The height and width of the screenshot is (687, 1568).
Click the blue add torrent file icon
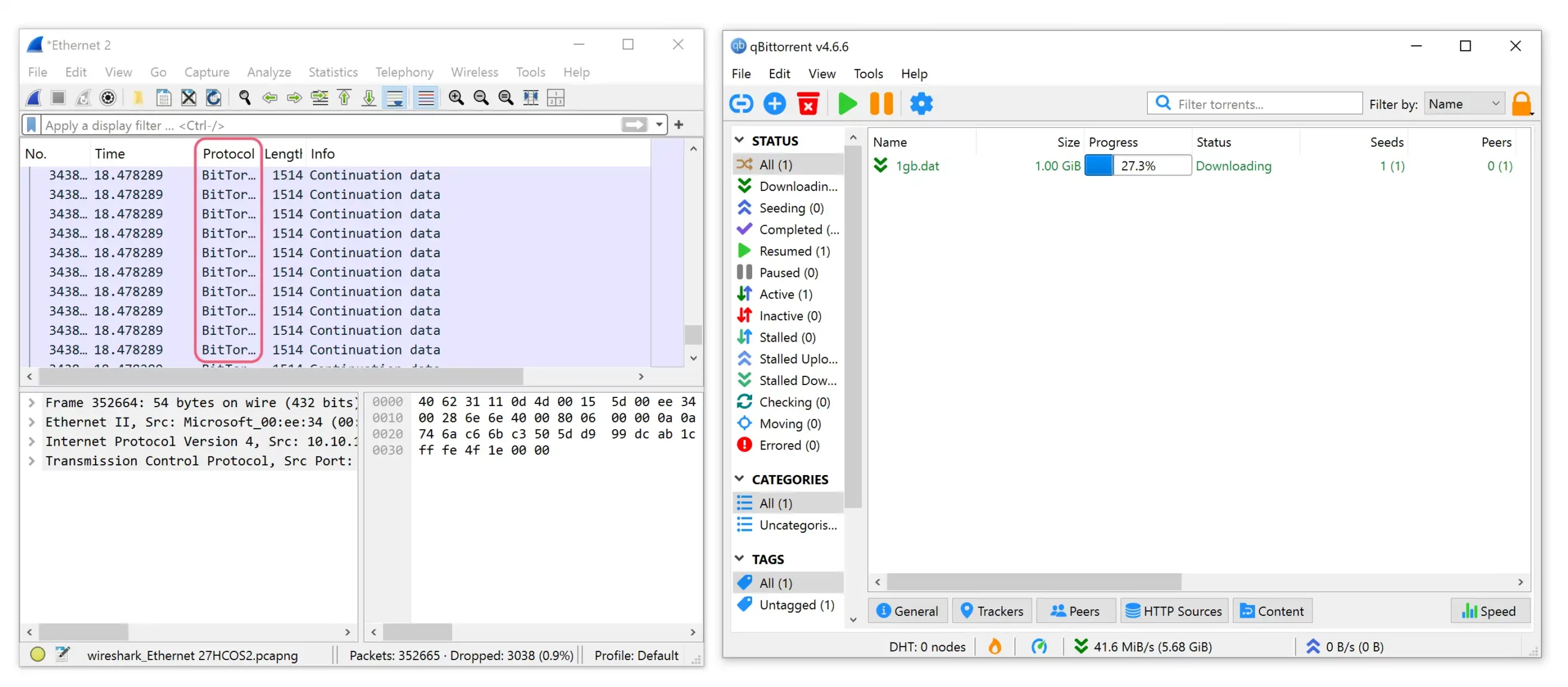click(x=774, y=103)
